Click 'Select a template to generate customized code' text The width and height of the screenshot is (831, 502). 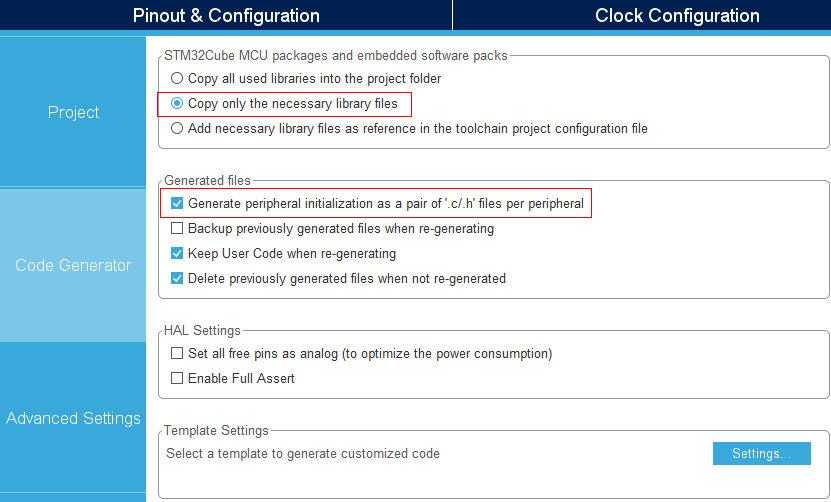point(303,454)
